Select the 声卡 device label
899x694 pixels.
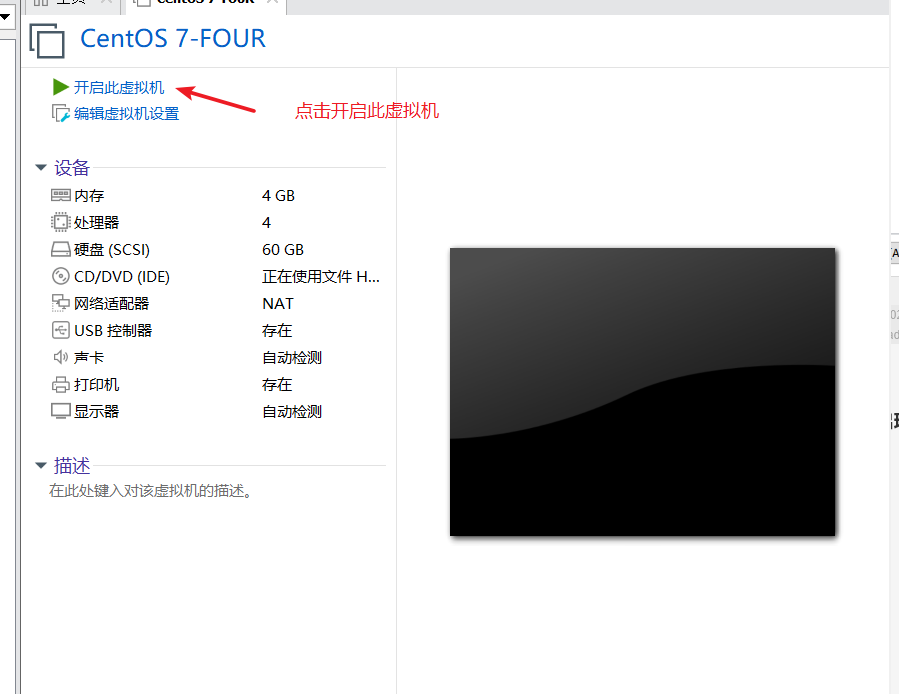89,357
